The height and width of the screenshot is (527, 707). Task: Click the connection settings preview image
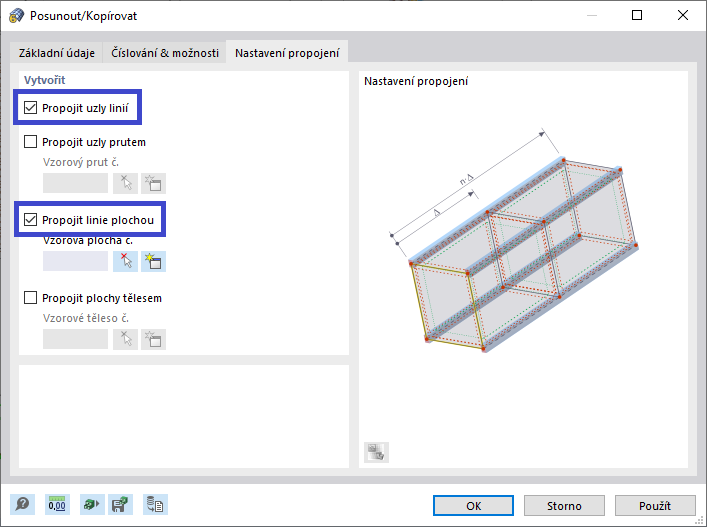tap(514, 241)
